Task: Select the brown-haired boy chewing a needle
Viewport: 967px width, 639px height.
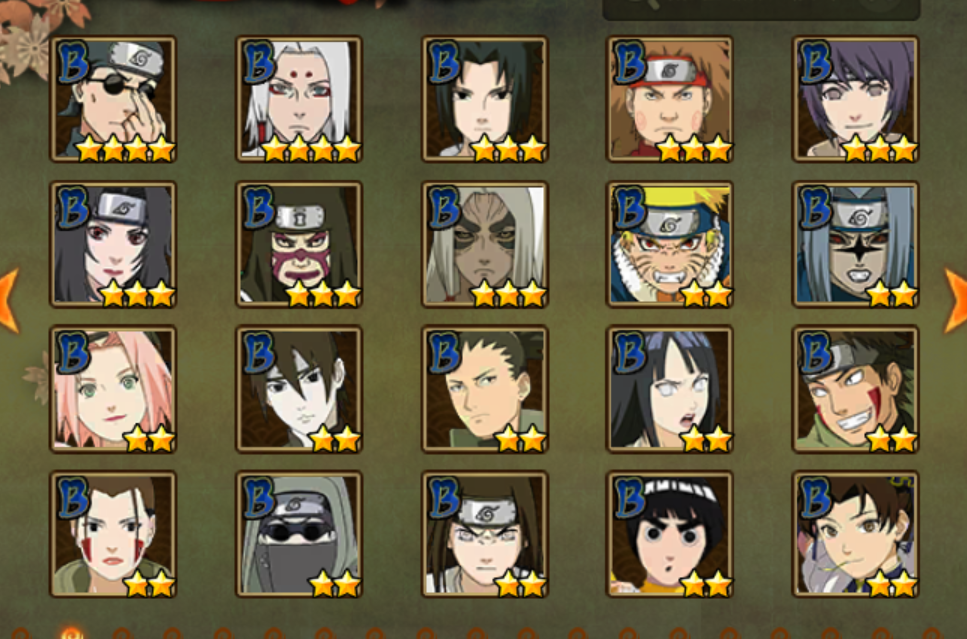Action: (855, 534)
